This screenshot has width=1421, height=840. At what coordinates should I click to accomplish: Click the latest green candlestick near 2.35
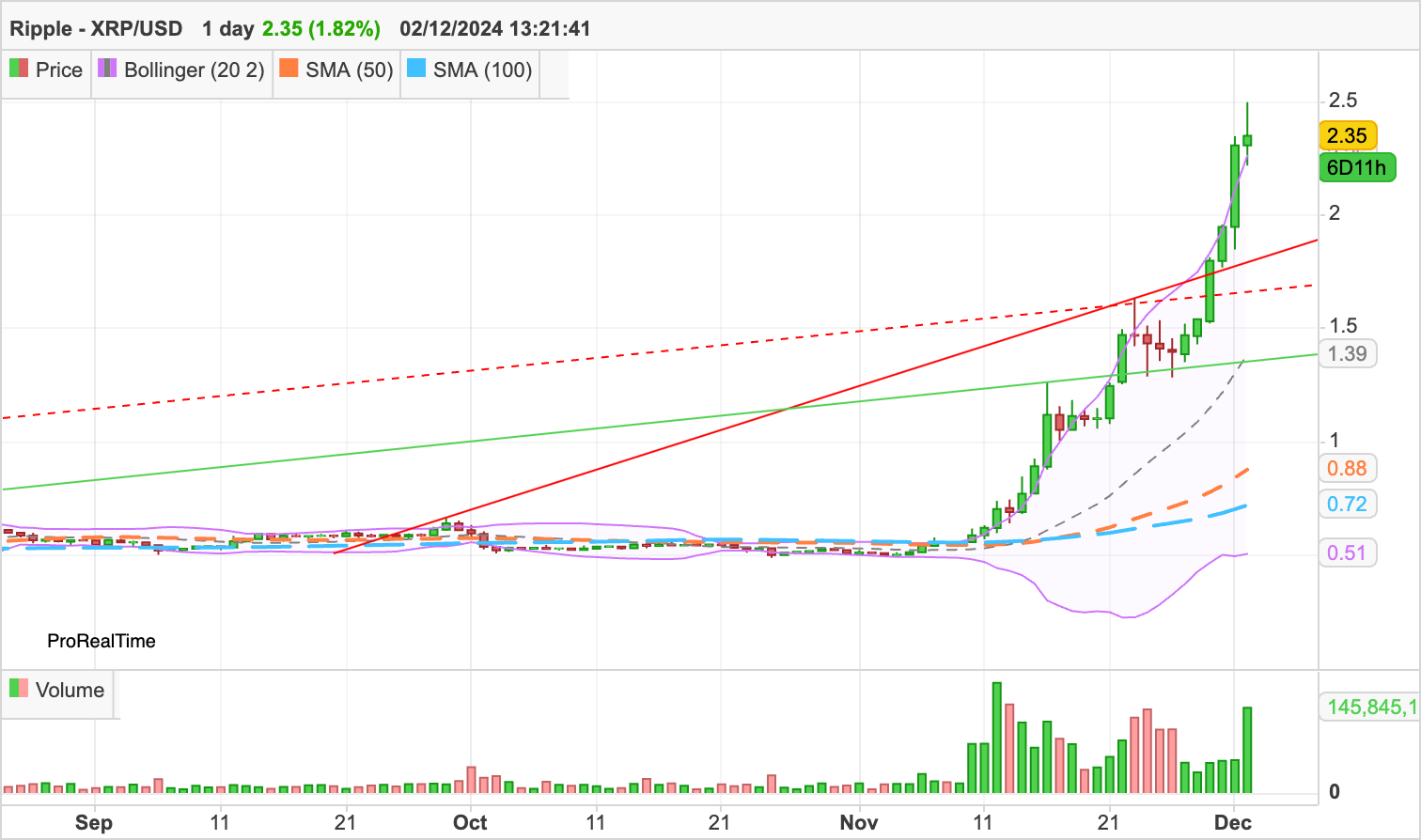coord(1247,140)
